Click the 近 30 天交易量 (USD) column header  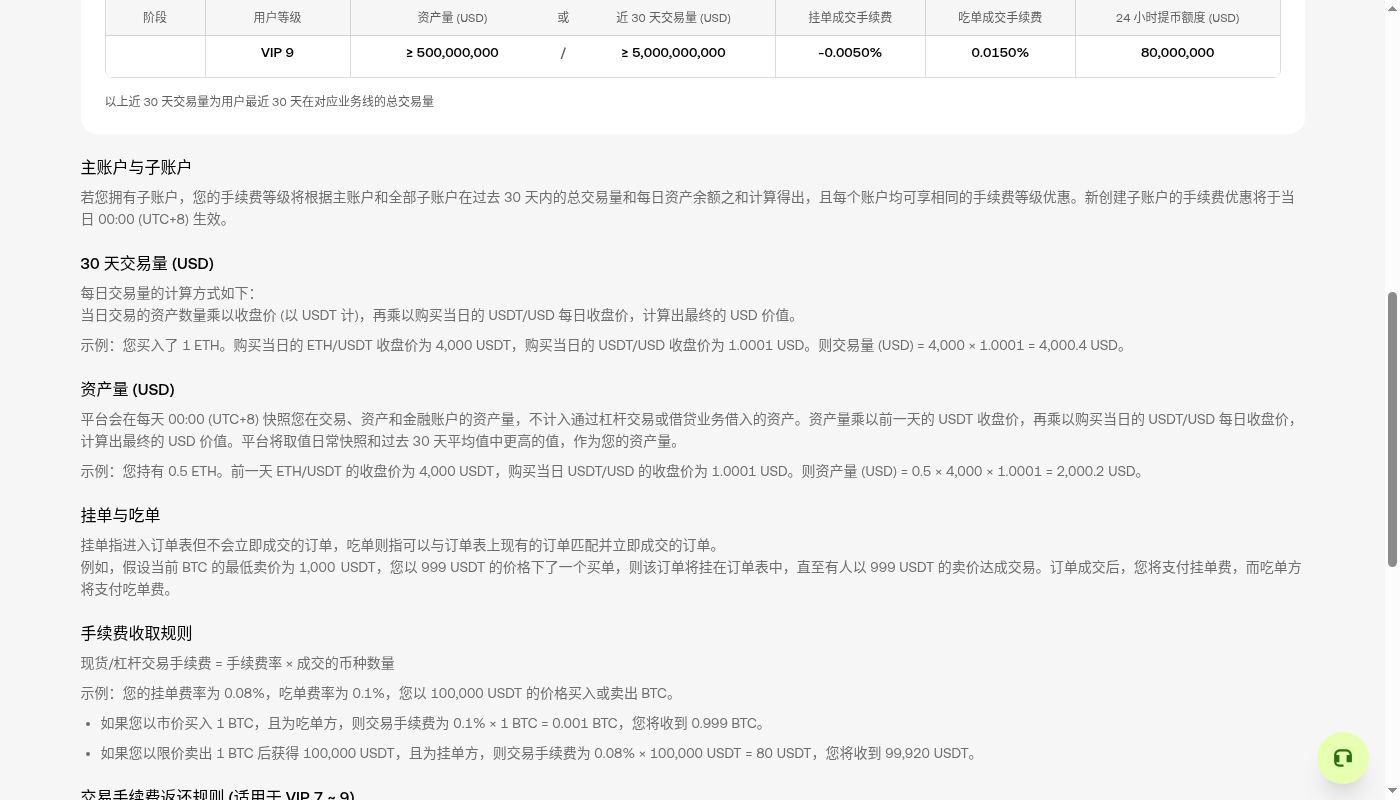(673, 18)
